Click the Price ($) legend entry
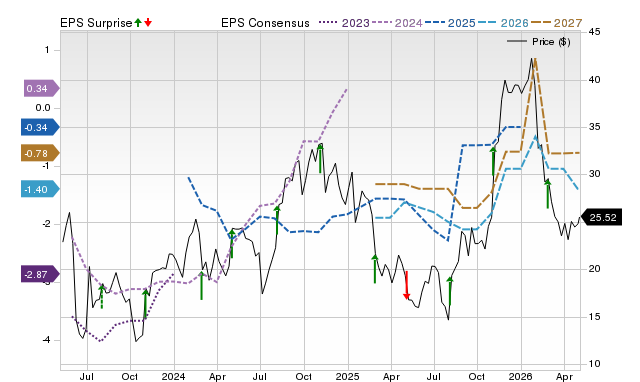Image resolution: width=640 pixels, height=382 pixels. pos(539,42)
